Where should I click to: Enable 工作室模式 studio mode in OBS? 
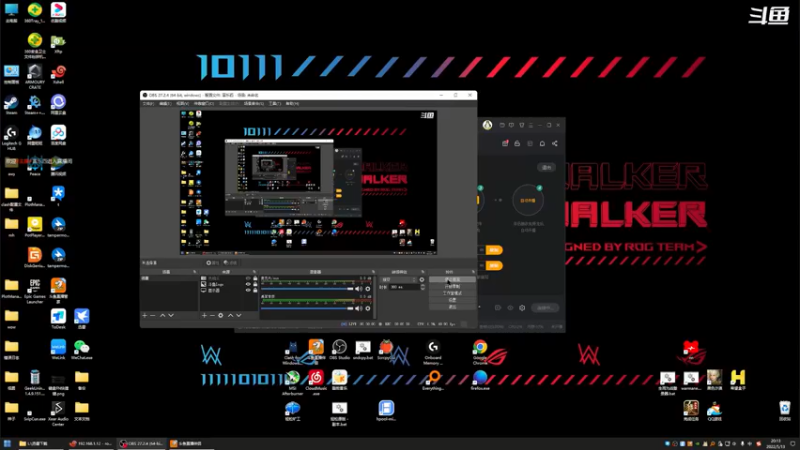click(452, 293)
